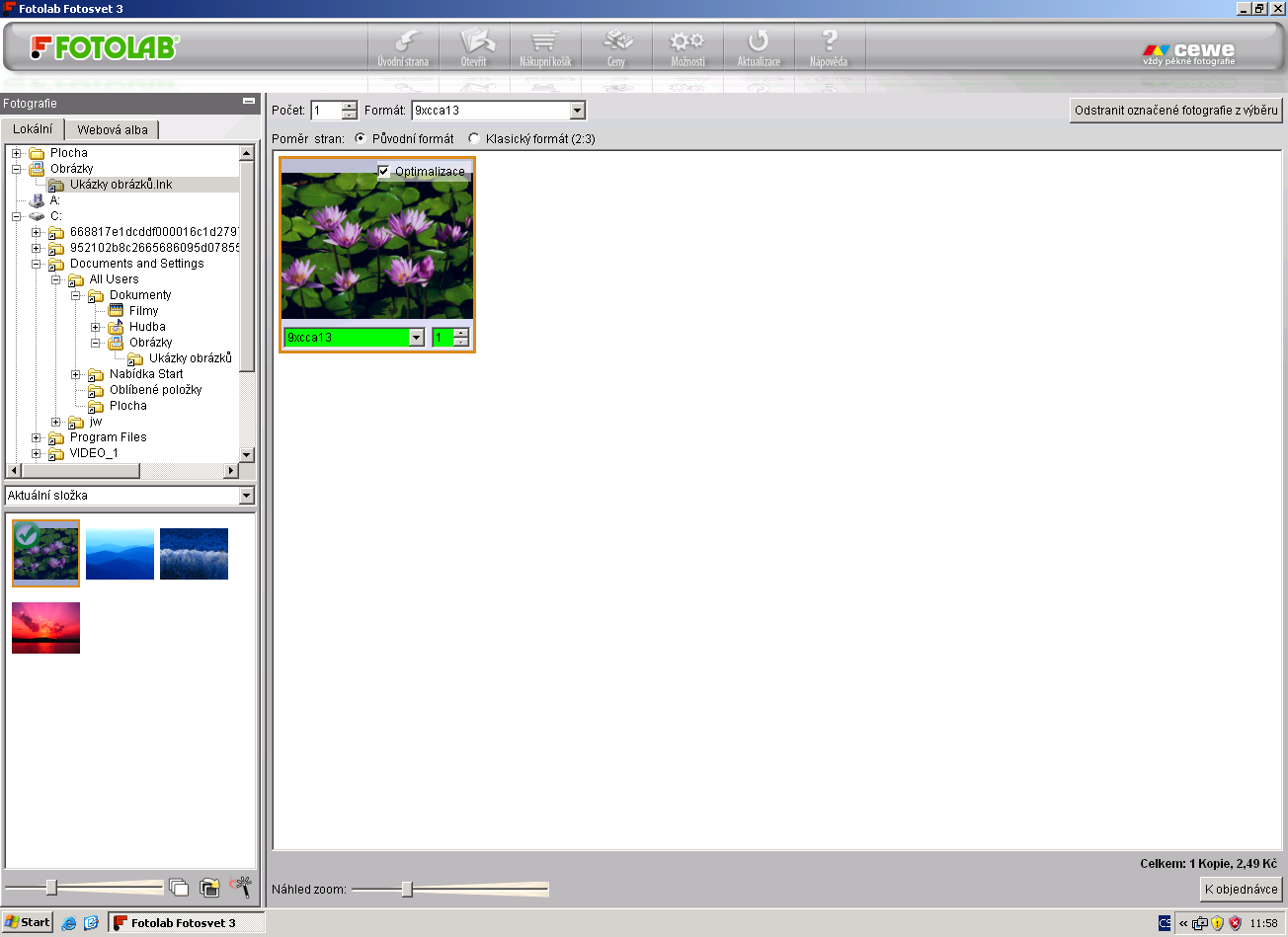Collapse the Documents and Settings node
The image size is (1288, 937).
[x=36, y=264]
